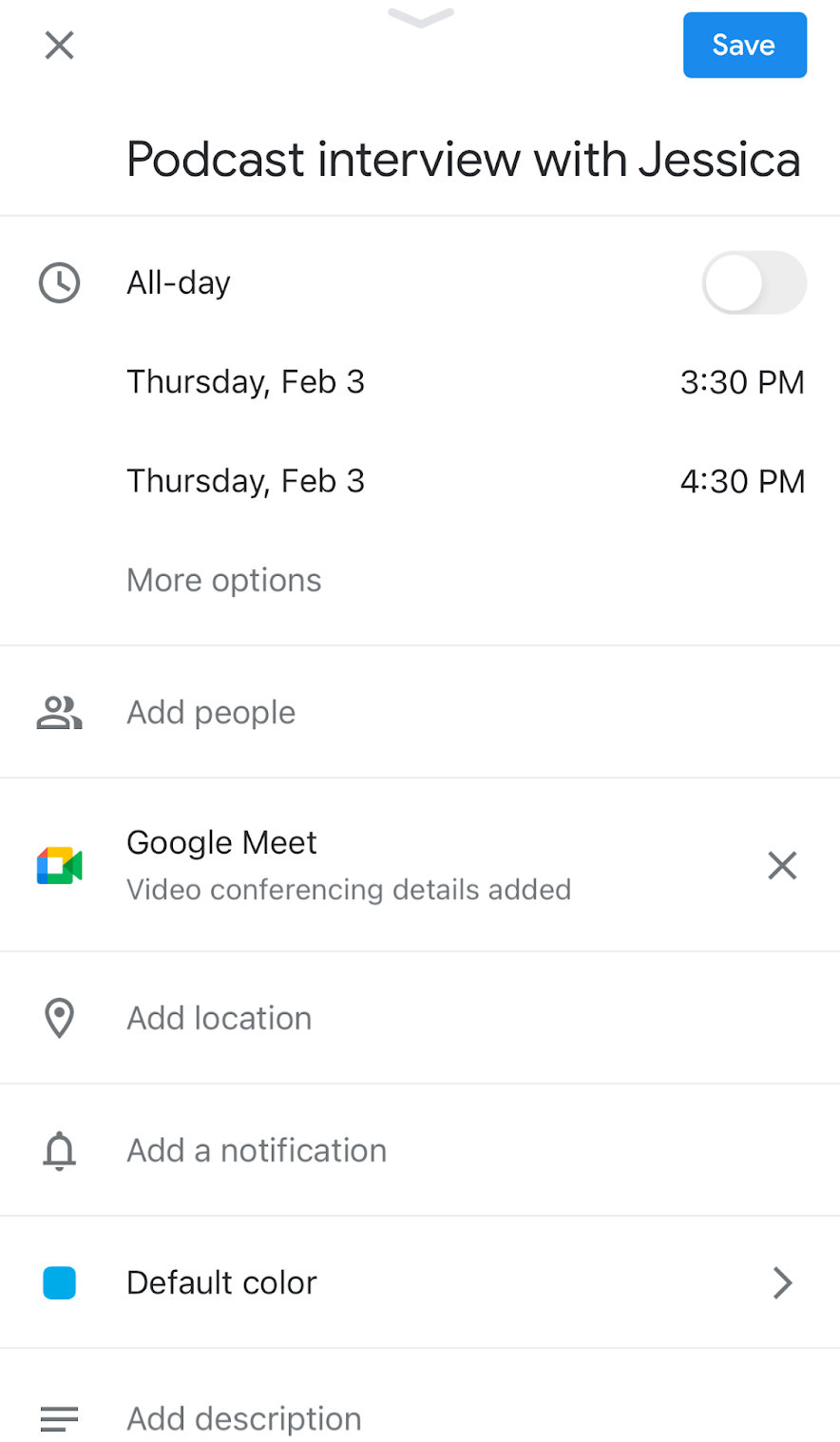
Task: Click the notification bell icon
Action: coord(59,1150)
